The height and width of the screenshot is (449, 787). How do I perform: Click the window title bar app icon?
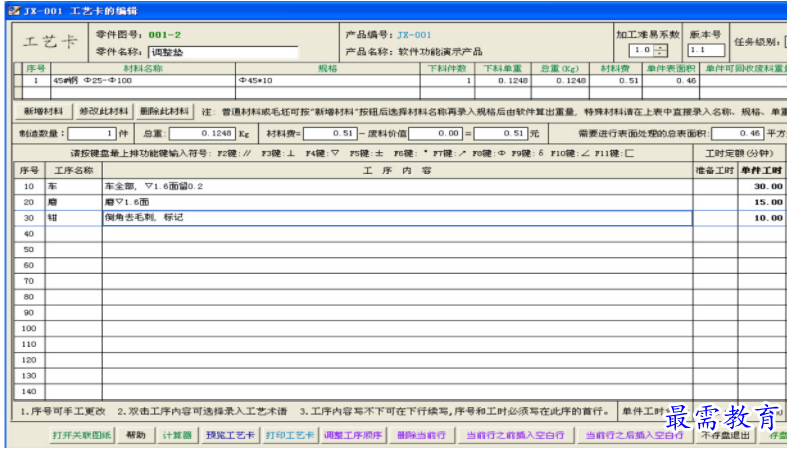coord(15,11)
